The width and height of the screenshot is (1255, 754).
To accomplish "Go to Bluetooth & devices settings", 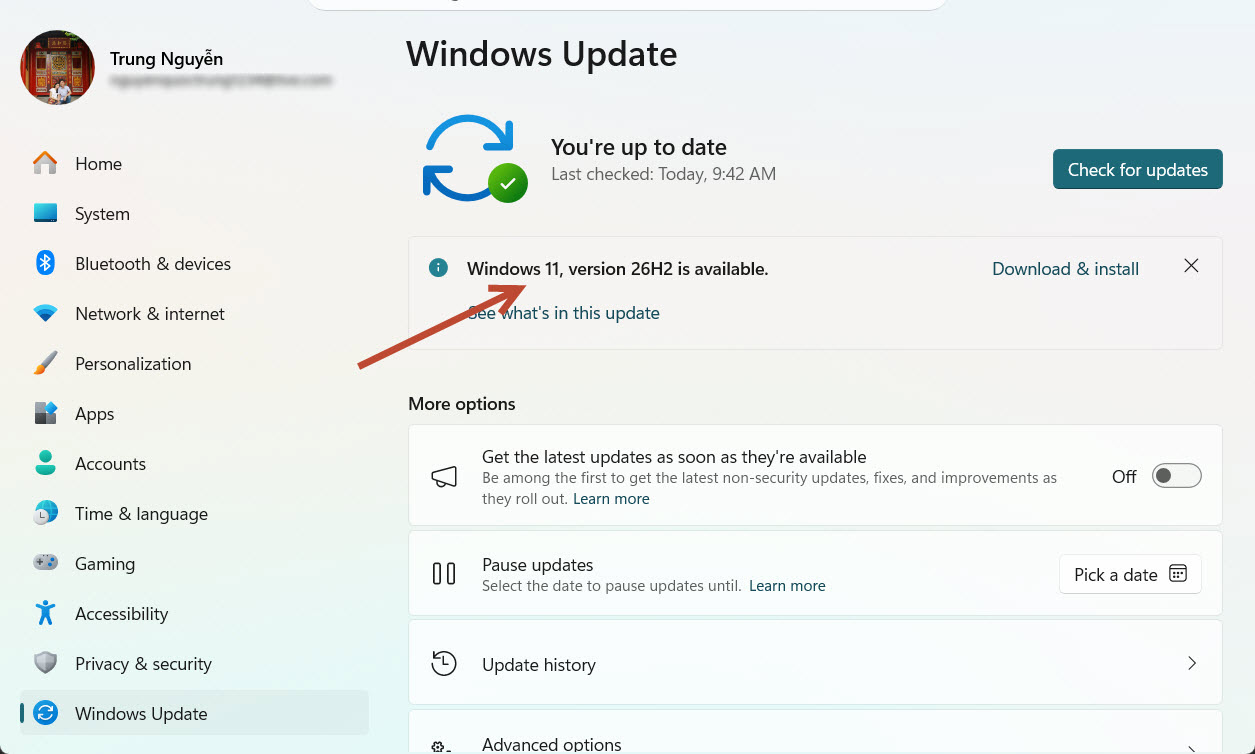I will pyautogui.click(x=194, y=263).
